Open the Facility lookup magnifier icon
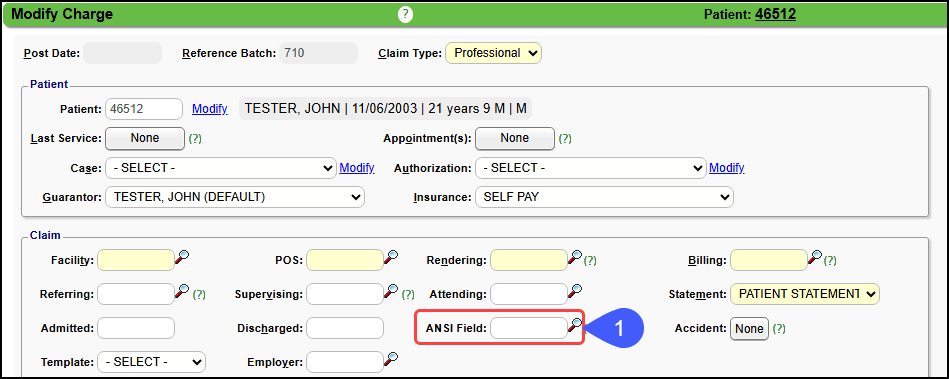This screenshot has width=949, height=379. [x=182, y=257]
